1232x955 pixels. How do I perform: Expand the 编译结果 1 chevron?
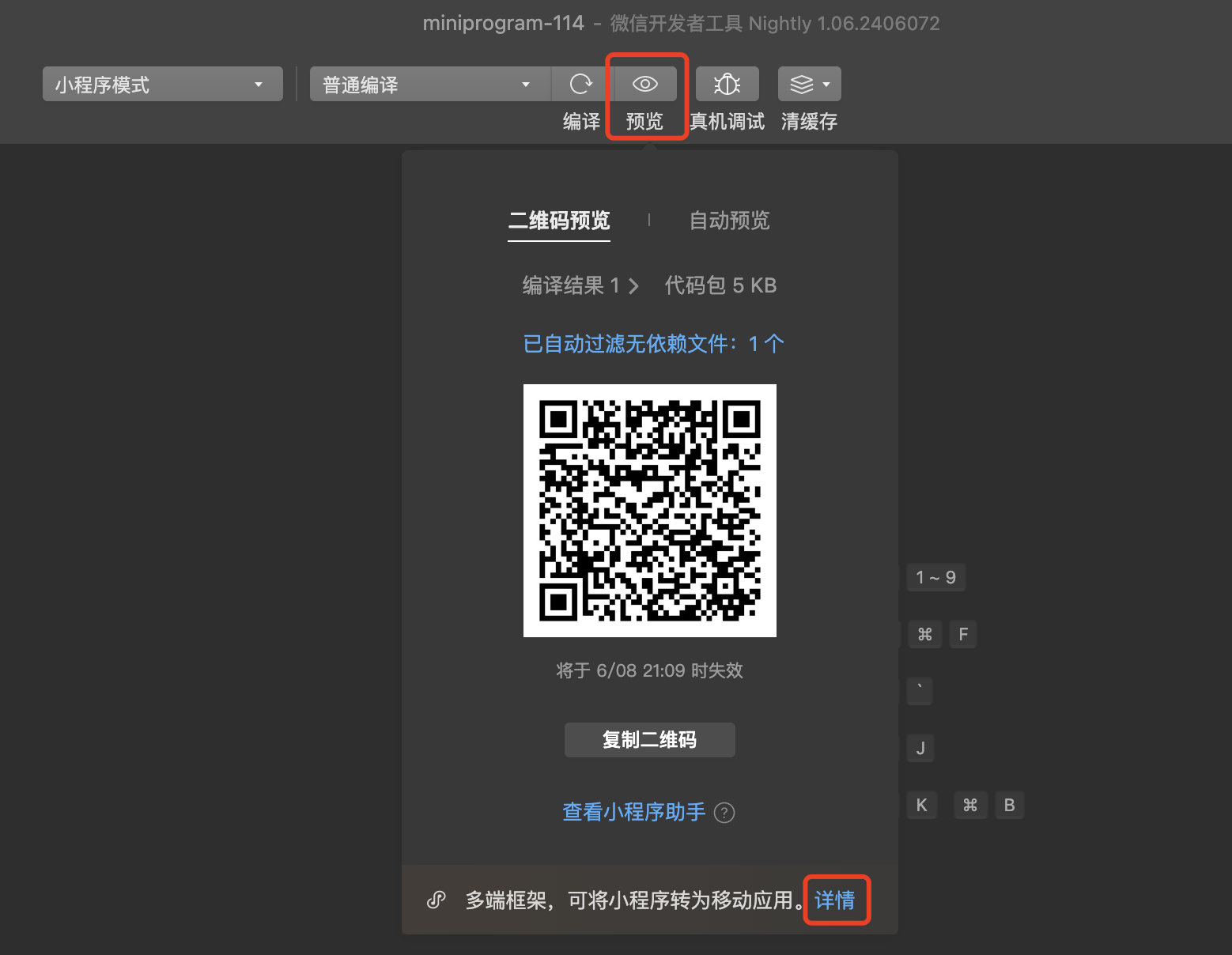(x=633, y=286)
